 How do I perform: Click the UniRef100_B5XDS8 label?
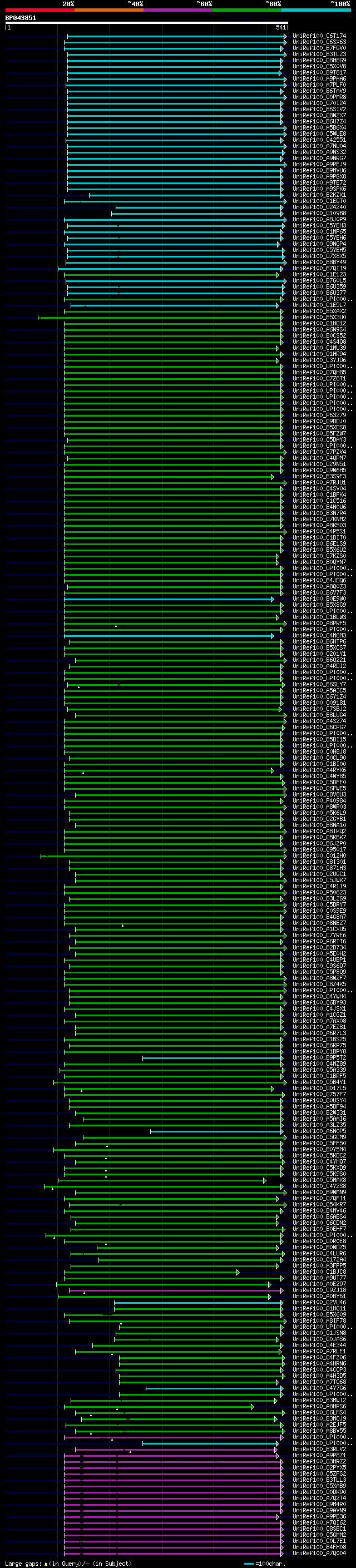point(319,427)
